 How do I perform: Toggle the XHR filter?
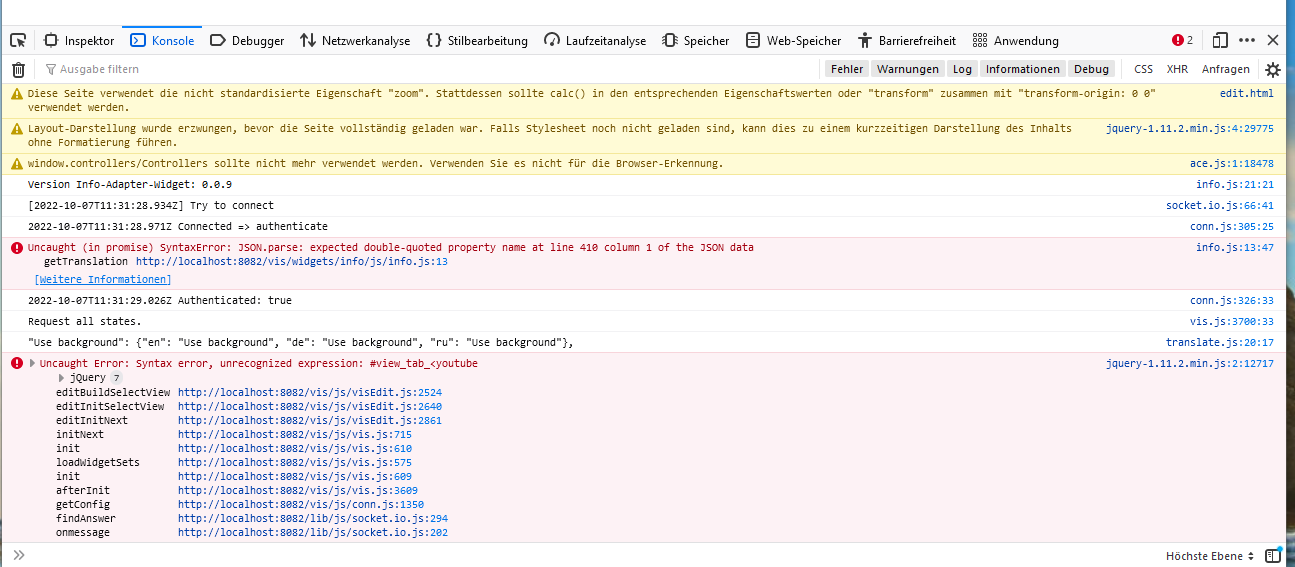point(1177,69)
